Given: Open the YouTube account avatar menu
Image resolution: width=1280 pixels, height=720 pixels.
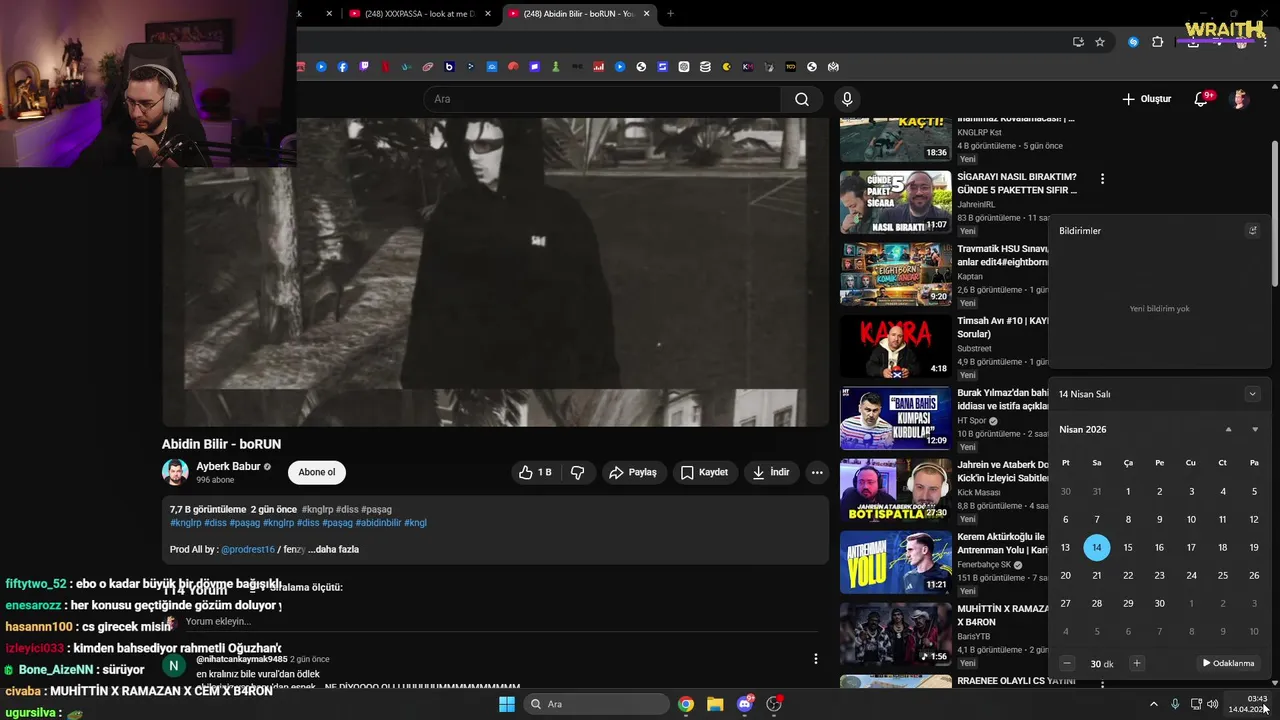Looking at the screenshot, I should [1240, 99].
